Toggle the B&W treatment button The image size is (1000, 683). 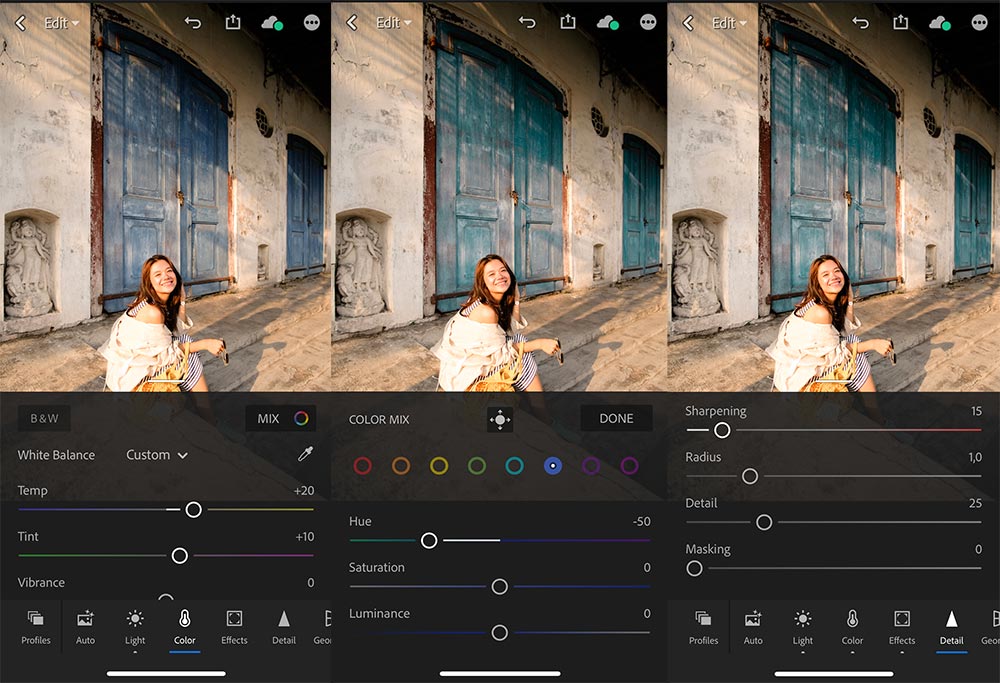pos(44,419)
